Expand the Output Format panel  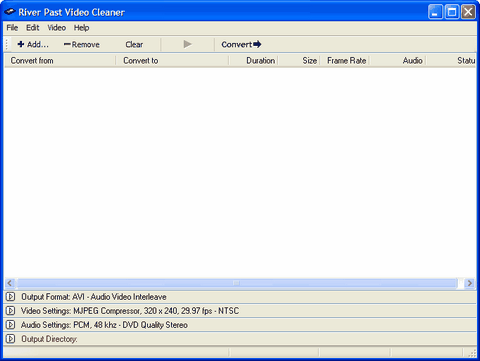coord(10,296)
